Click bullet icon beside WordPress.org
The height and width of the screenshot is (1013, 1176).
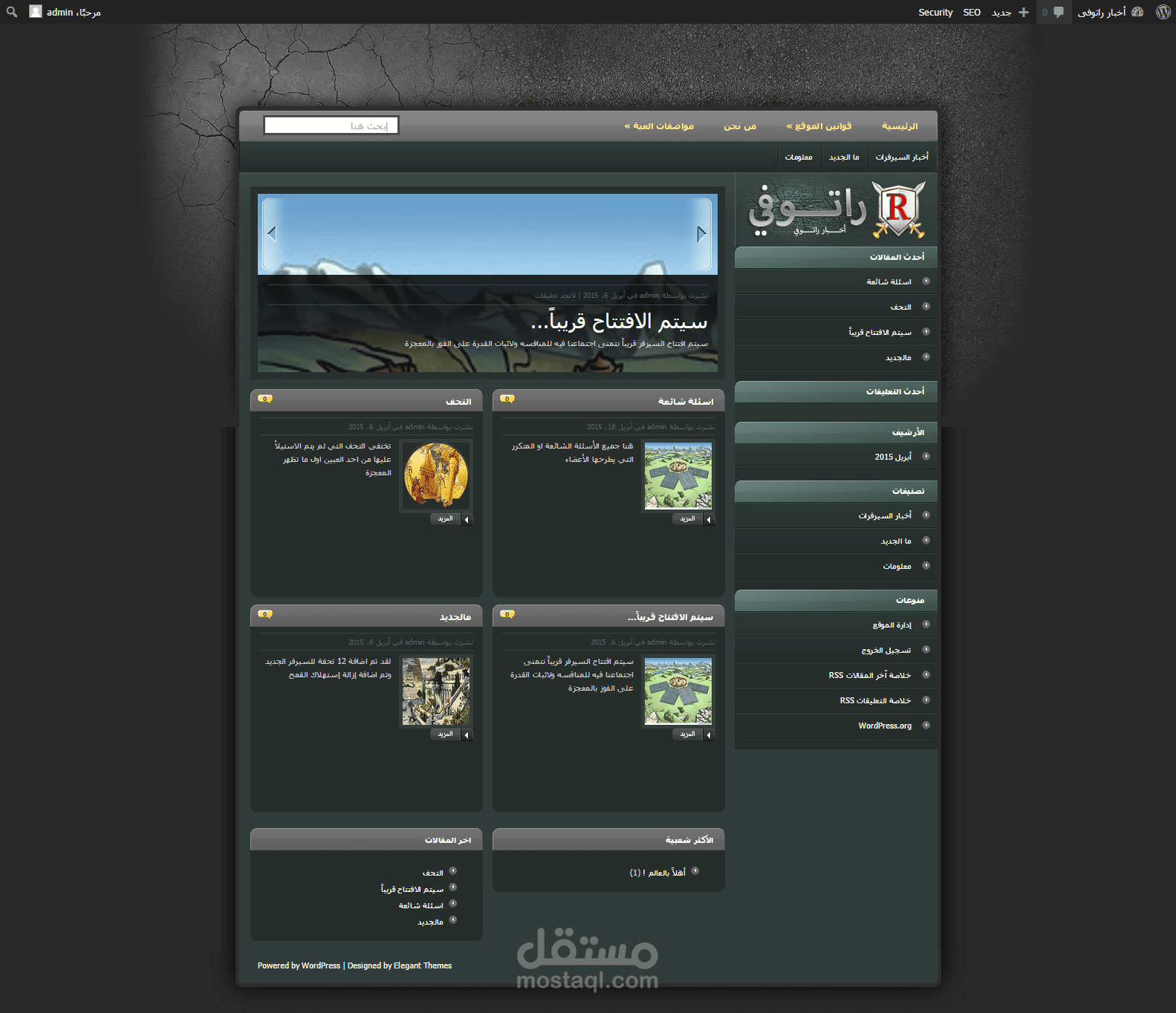tap(926, 725)
